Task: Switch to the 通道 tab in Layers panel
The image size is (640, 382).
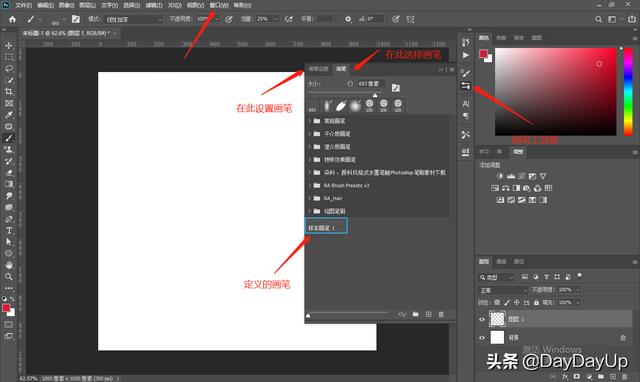Action: 501,261
